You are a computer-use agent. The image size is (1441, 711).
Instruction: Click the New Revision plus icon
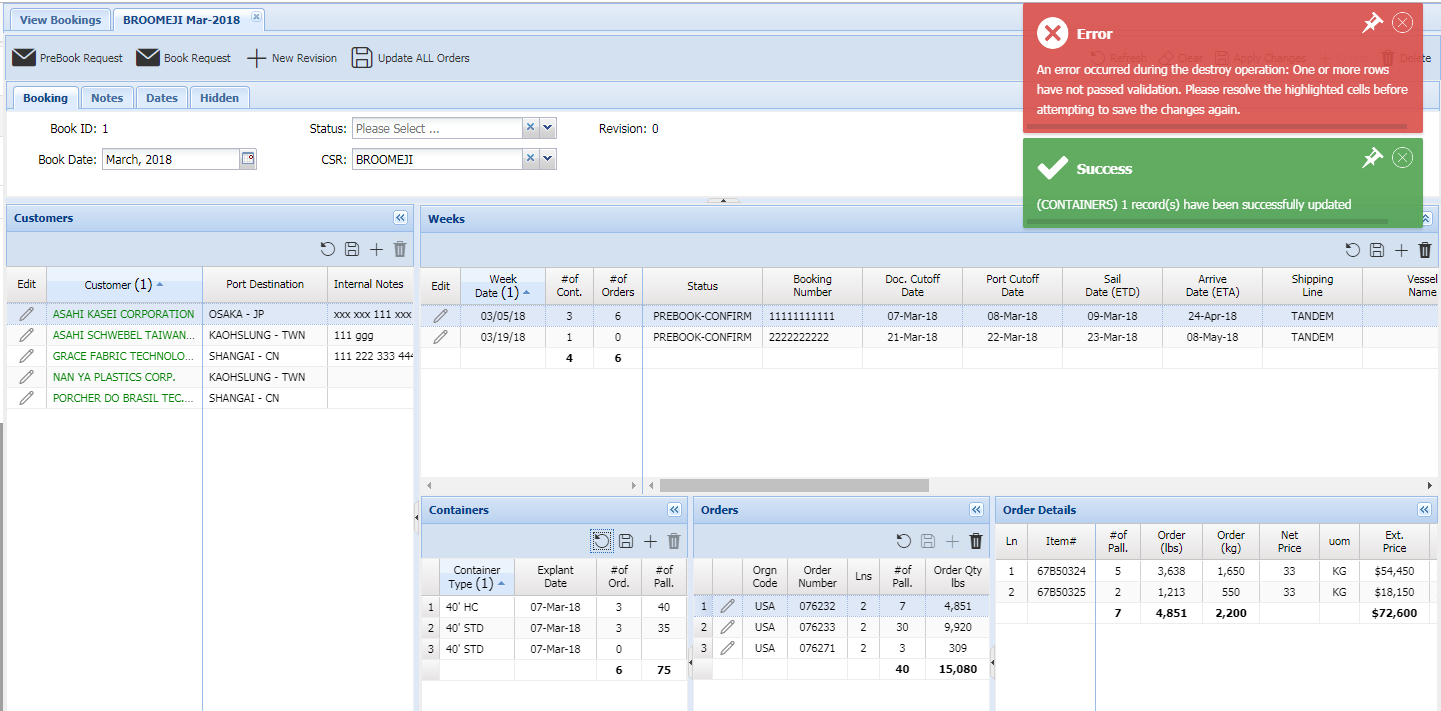click(257, 58)
